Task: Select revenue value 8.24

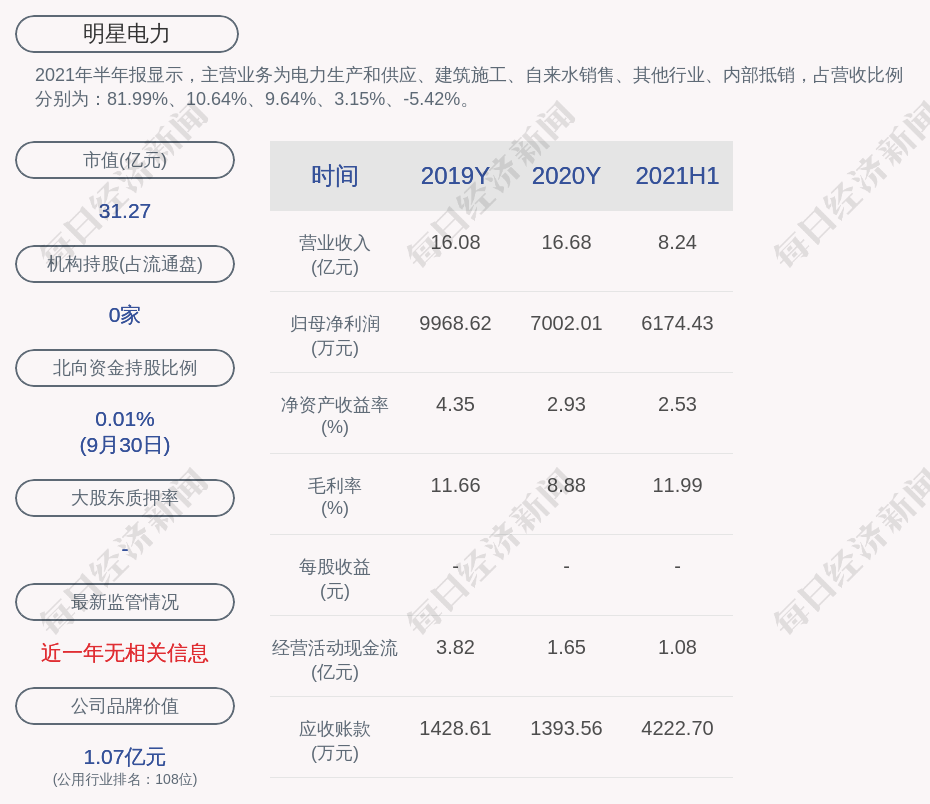Action: click(x=677, y=243)
